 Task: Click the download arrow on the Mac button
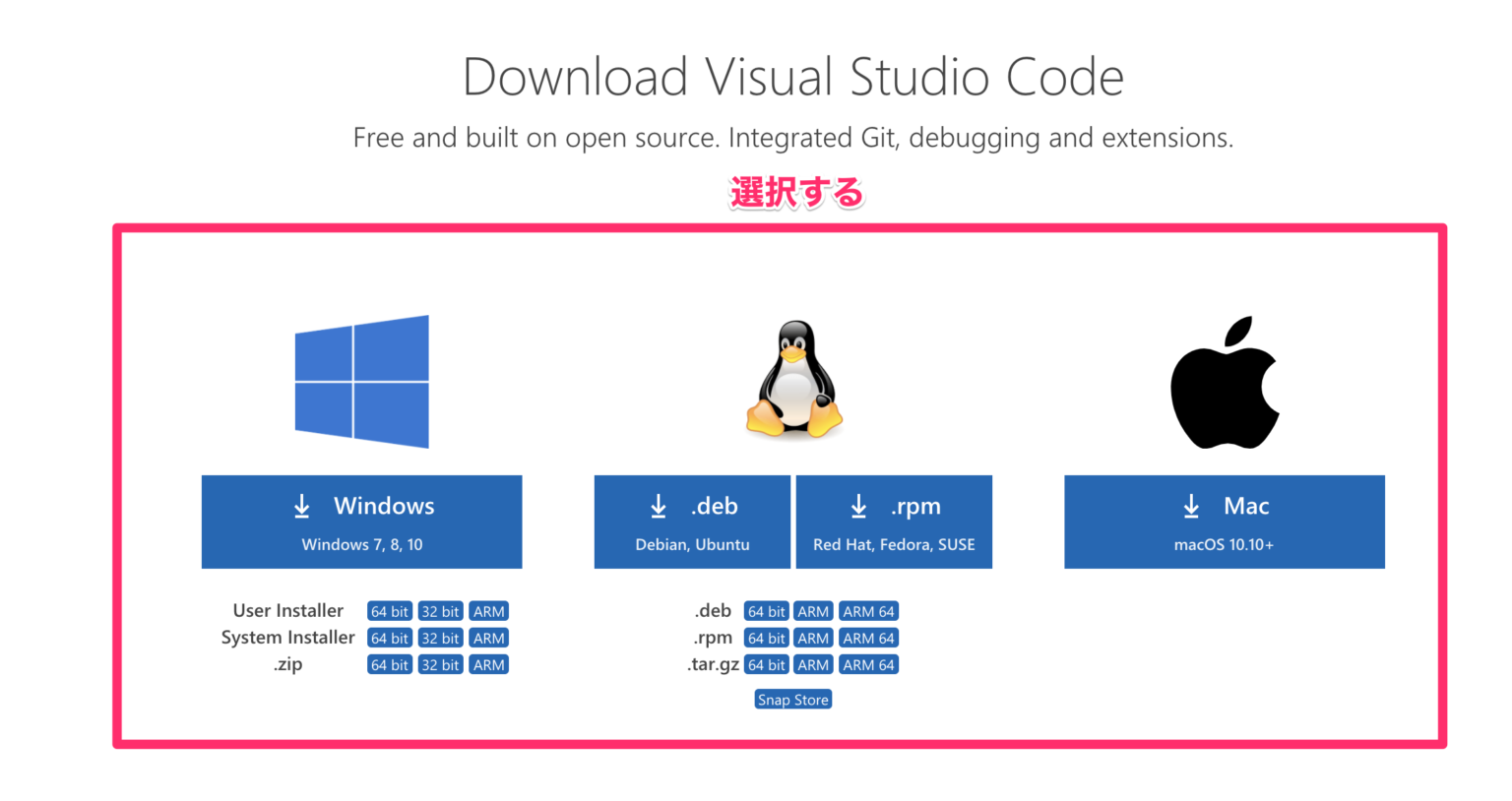point(1190,505)
